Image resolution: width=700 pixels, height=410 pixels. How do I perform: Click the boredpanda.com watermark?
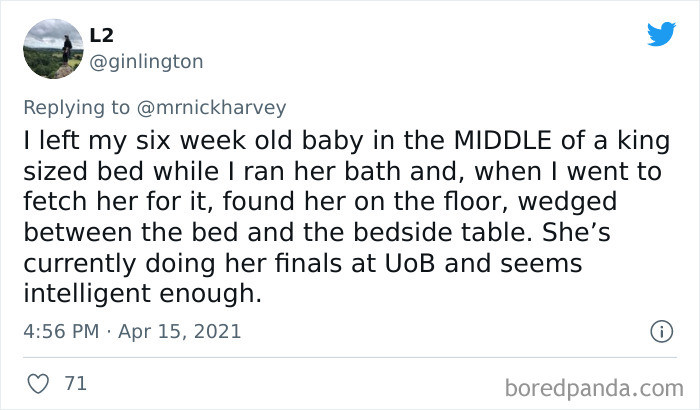pyautogui.click(x=594, y=388)
